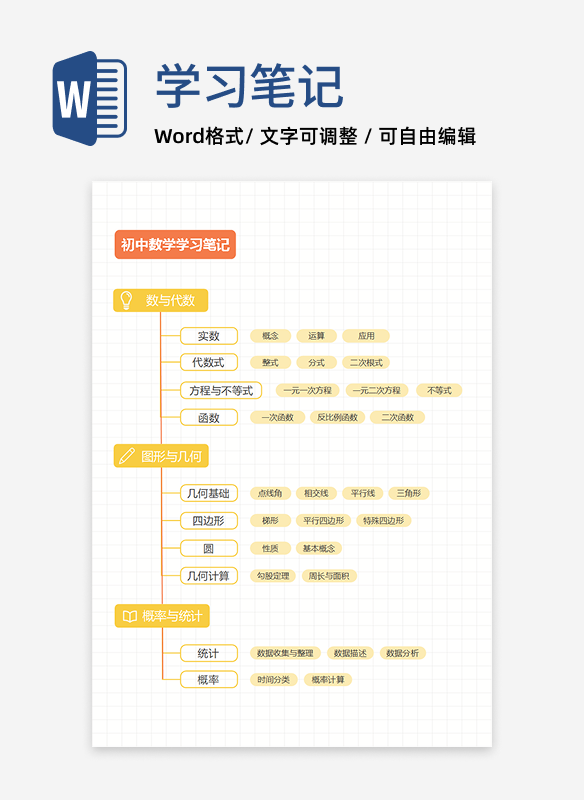
Task: Select the 三角形 tag
Action: (409, 493)
